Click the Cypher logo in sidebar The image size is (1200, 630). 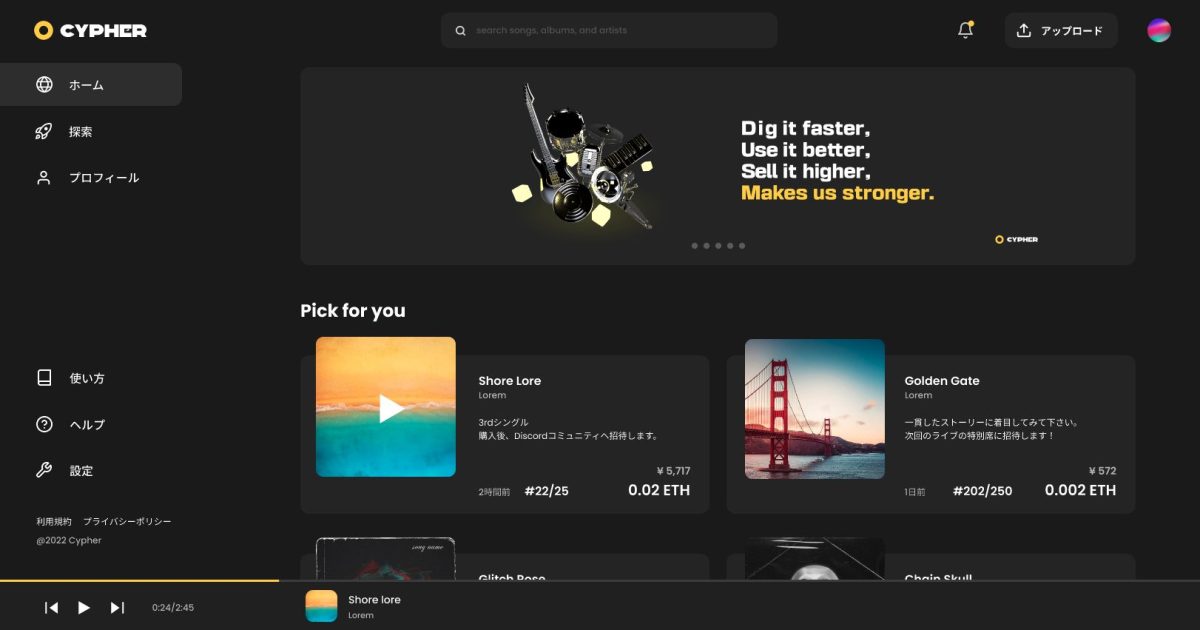tap(90, 30)
